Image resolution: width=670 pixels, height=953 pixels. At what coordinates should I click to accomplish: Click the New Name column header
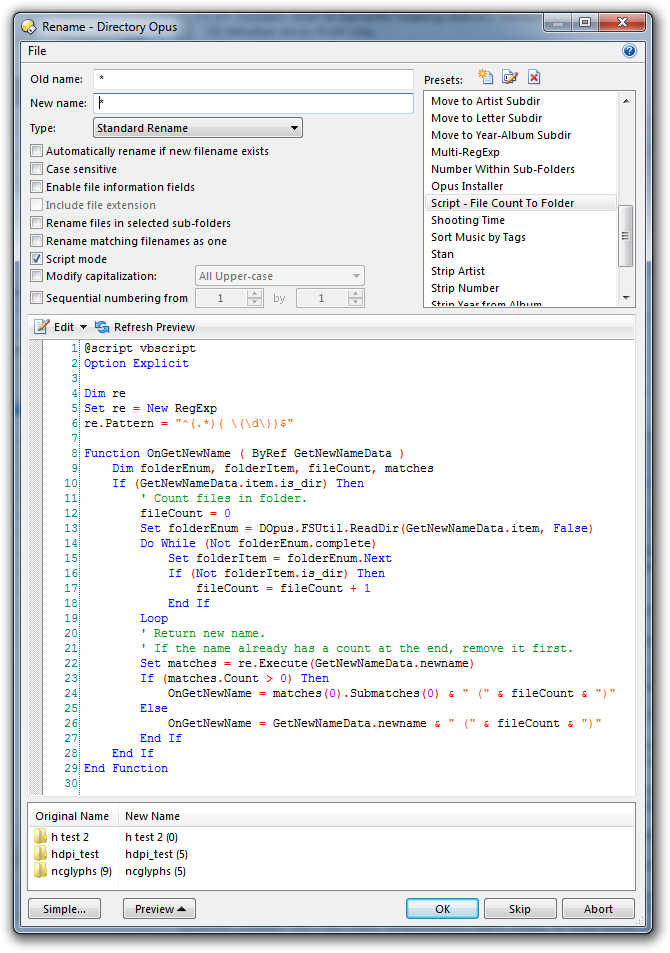(x=153, y=816)
